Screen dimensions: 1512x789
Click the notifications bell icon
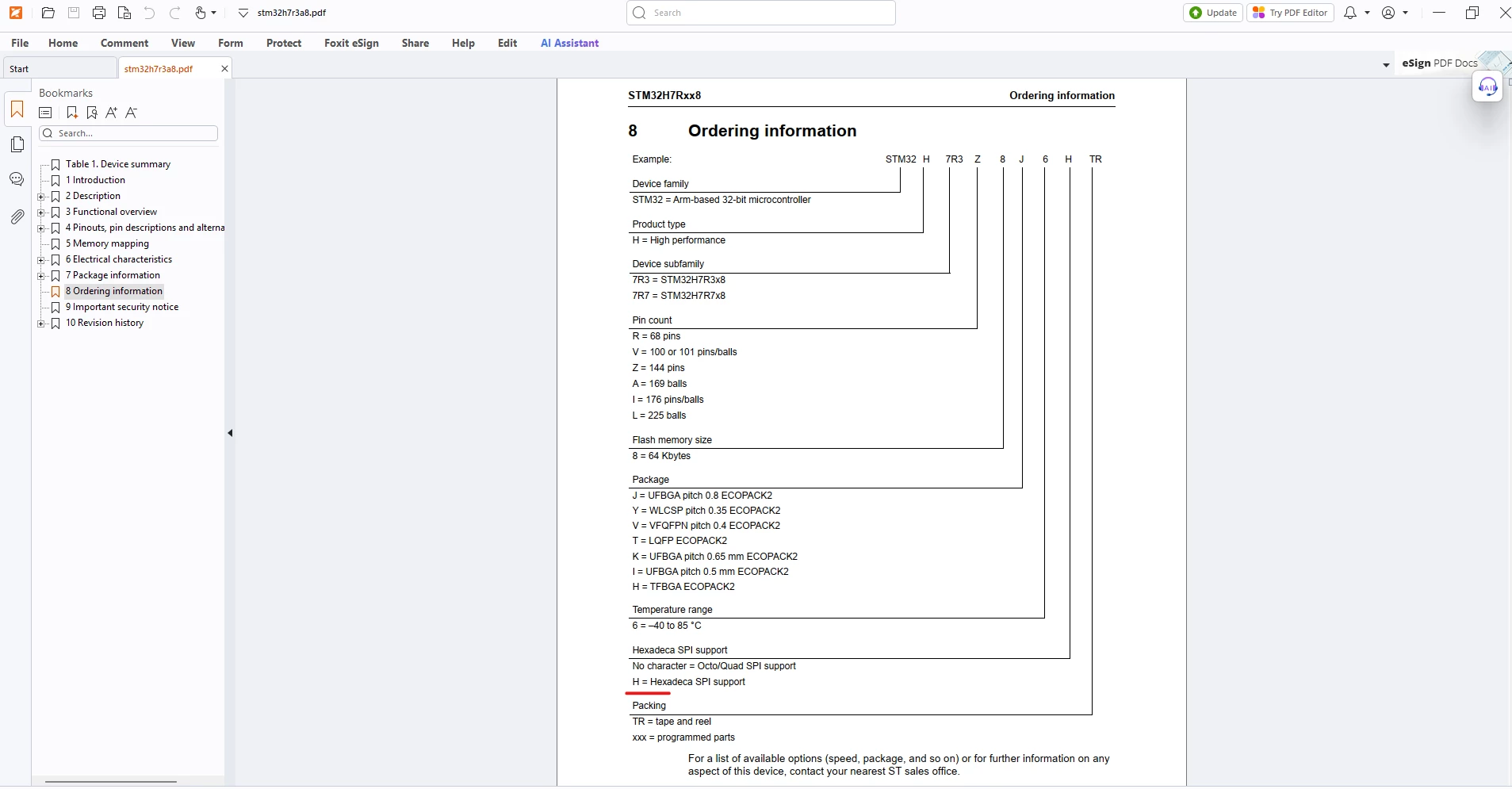(1350, 13)
